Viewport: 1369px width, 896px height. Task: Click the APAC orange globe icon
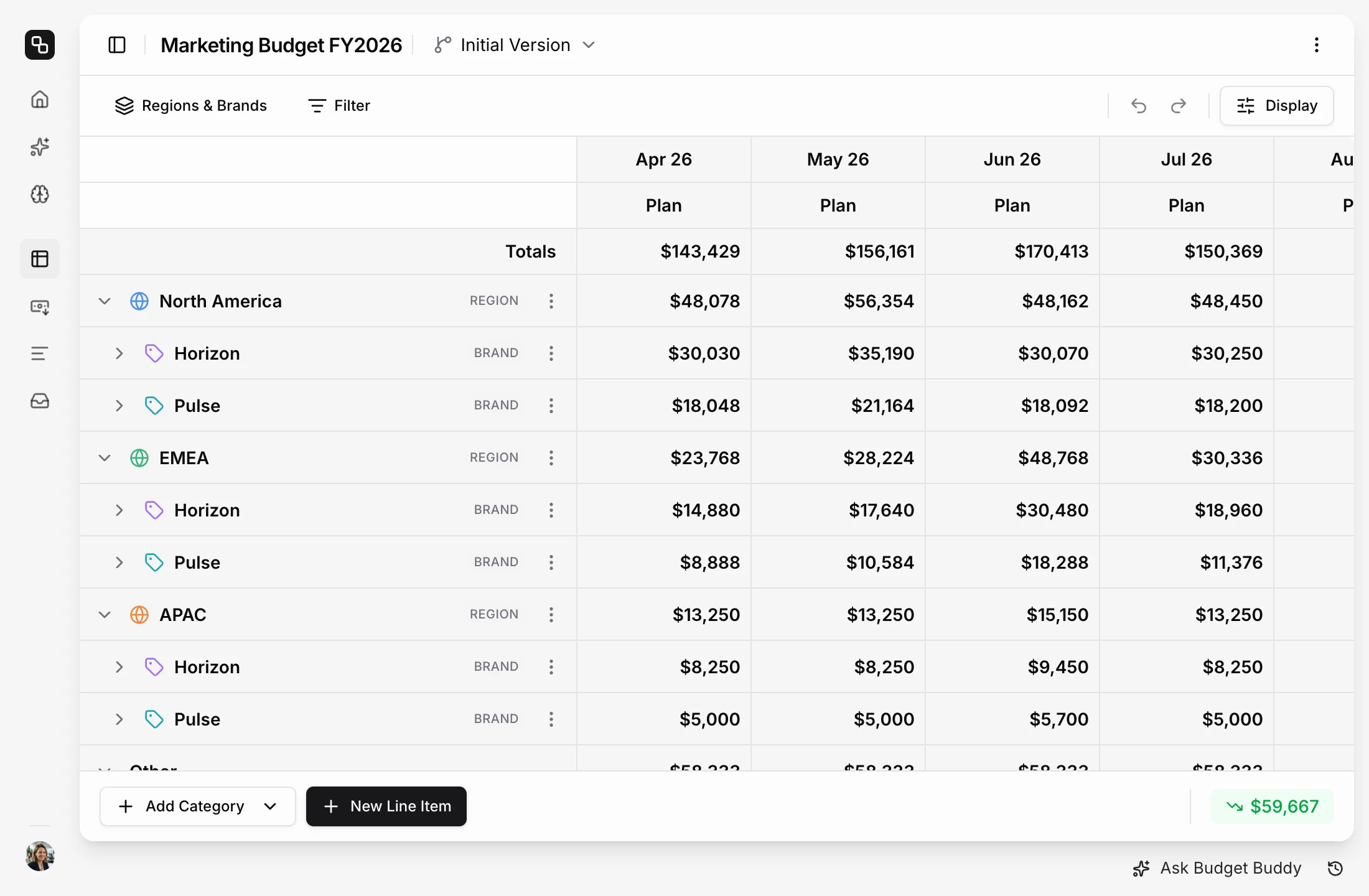pyautogui.click(x=139, y=615)
